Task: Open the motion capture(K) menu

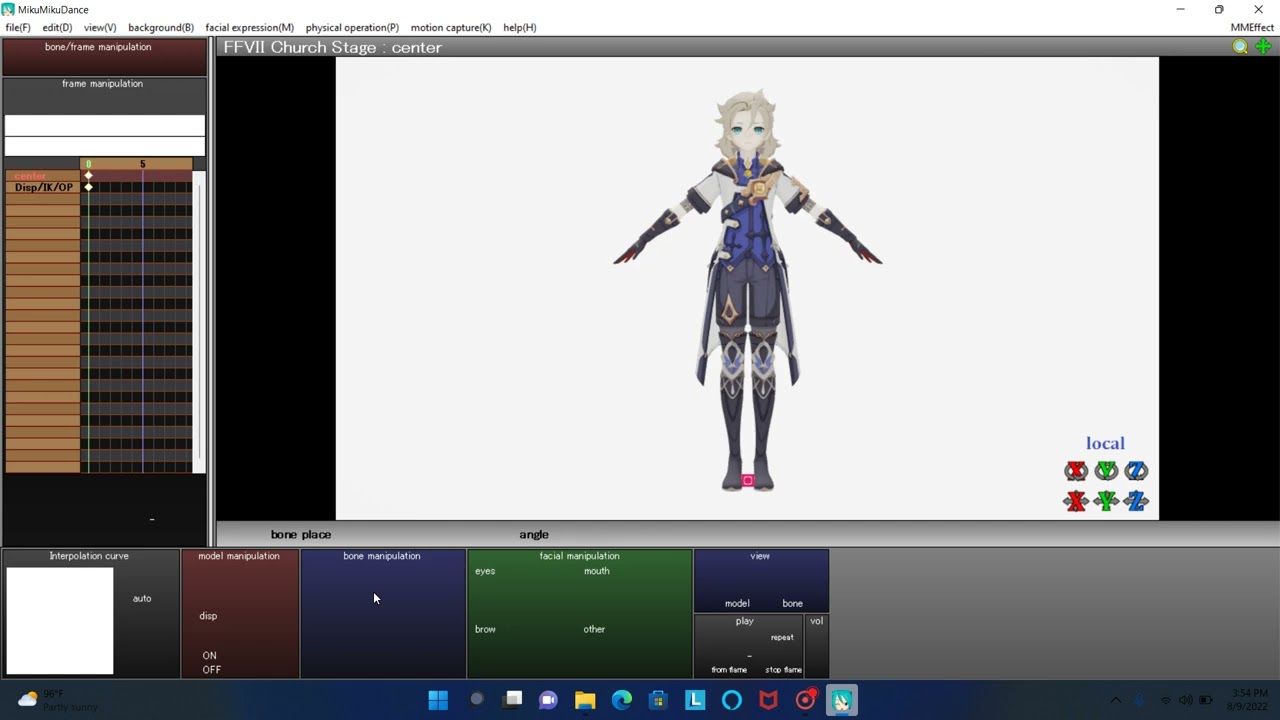Action: point(451,27)
